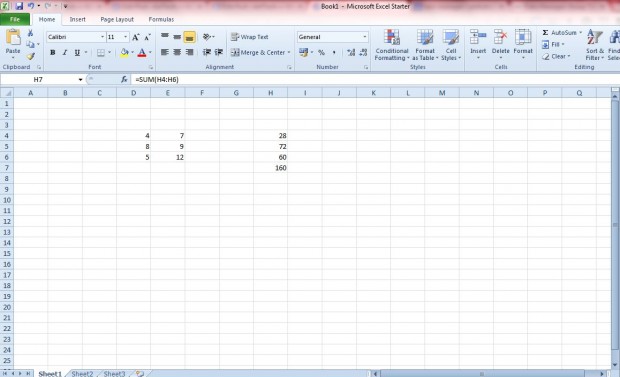Open the General number format dropdown
Screen dimensions: 620x377
coord(365,37)
